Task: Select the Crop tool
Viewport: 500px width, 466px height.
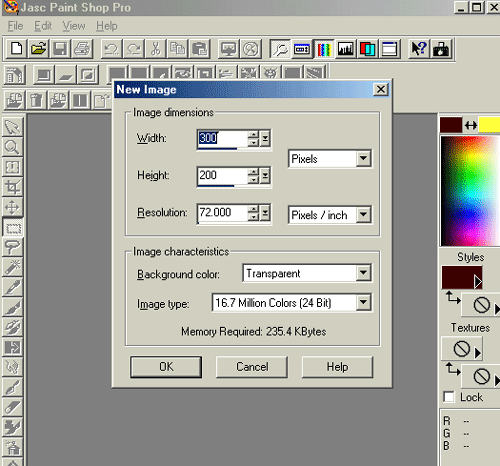Action: point(12,187)
